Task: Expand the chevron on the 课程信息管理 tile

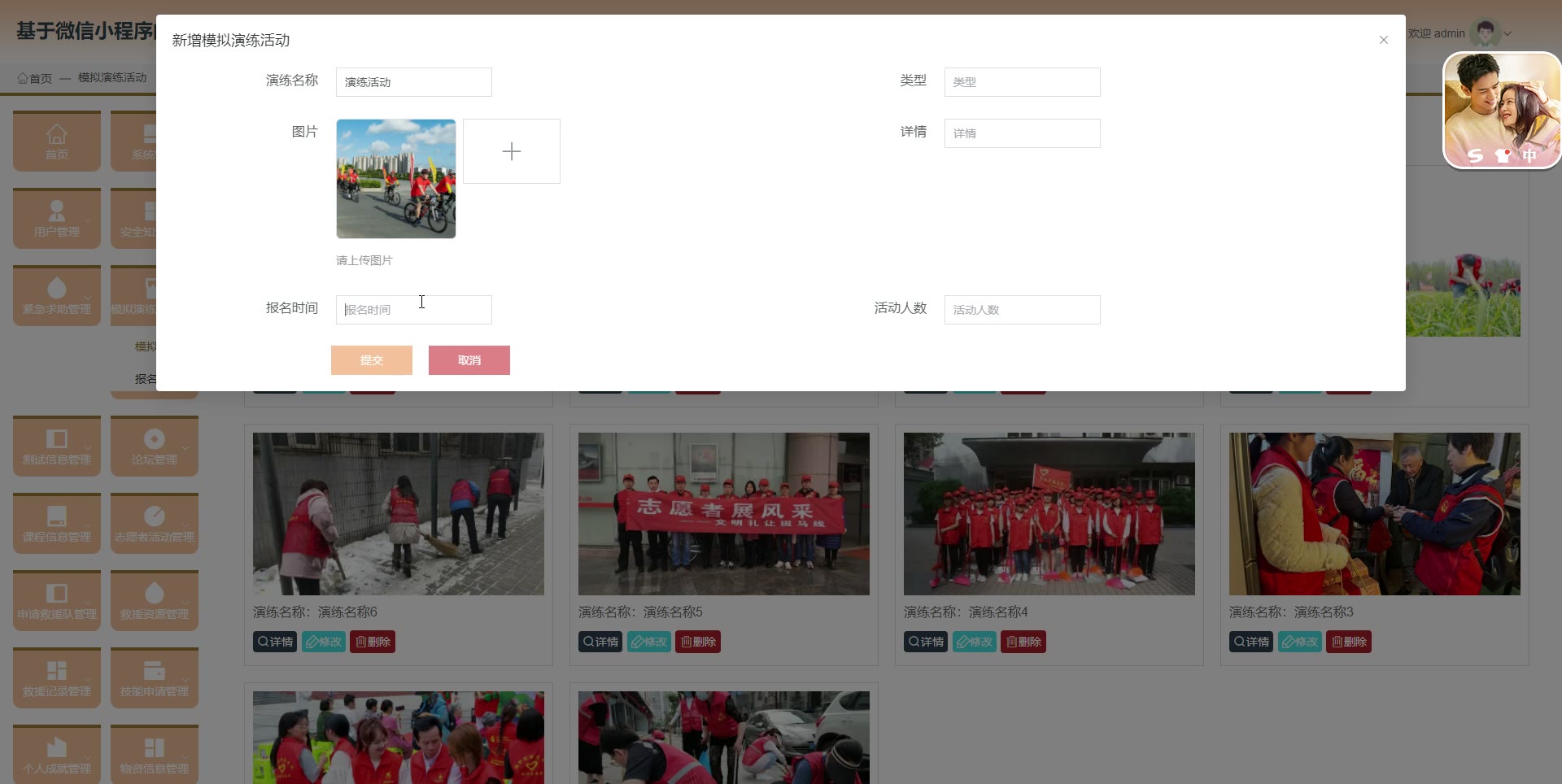Action: pos(88,525)
